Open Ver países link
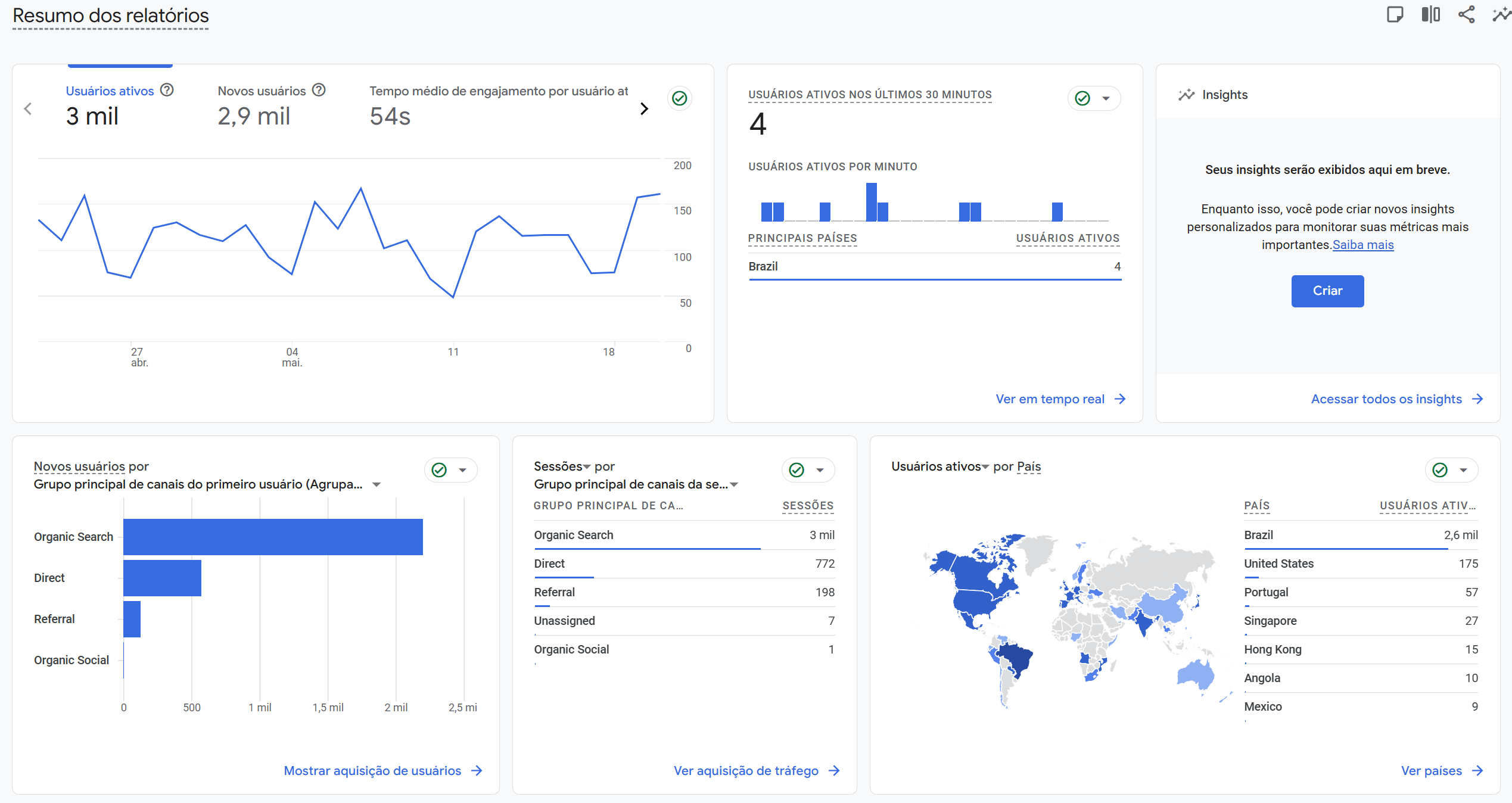This screenshot has height=803, width=1512. tap(1442, 771)
